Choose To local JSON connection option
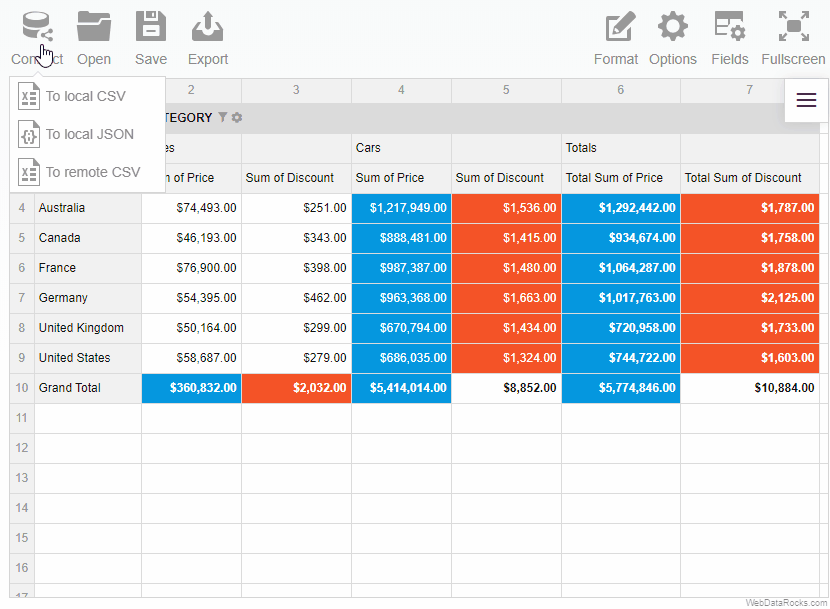The image size is (830, 609). 87,134
